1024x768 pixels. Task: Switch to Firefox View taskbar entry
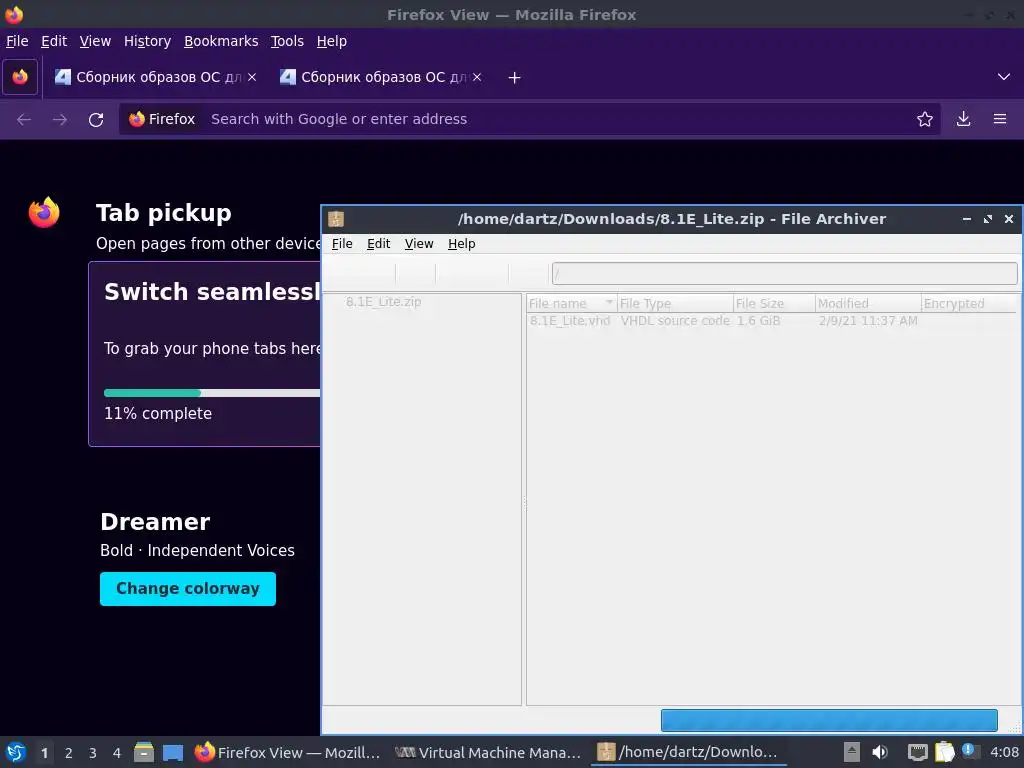287,752
